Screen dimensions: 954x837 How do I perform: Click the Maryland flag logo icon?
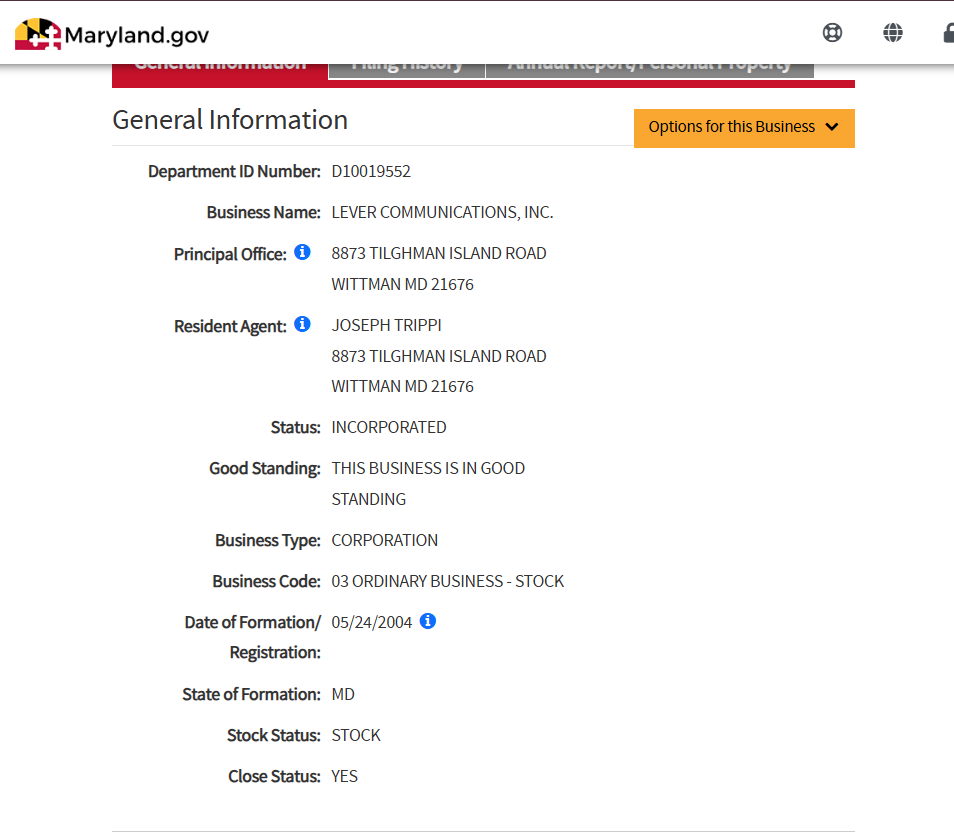38,35
